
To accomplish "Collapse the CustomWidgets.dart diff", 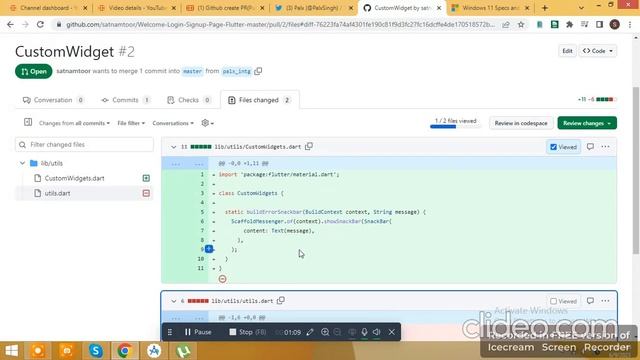I will point(173,147).
